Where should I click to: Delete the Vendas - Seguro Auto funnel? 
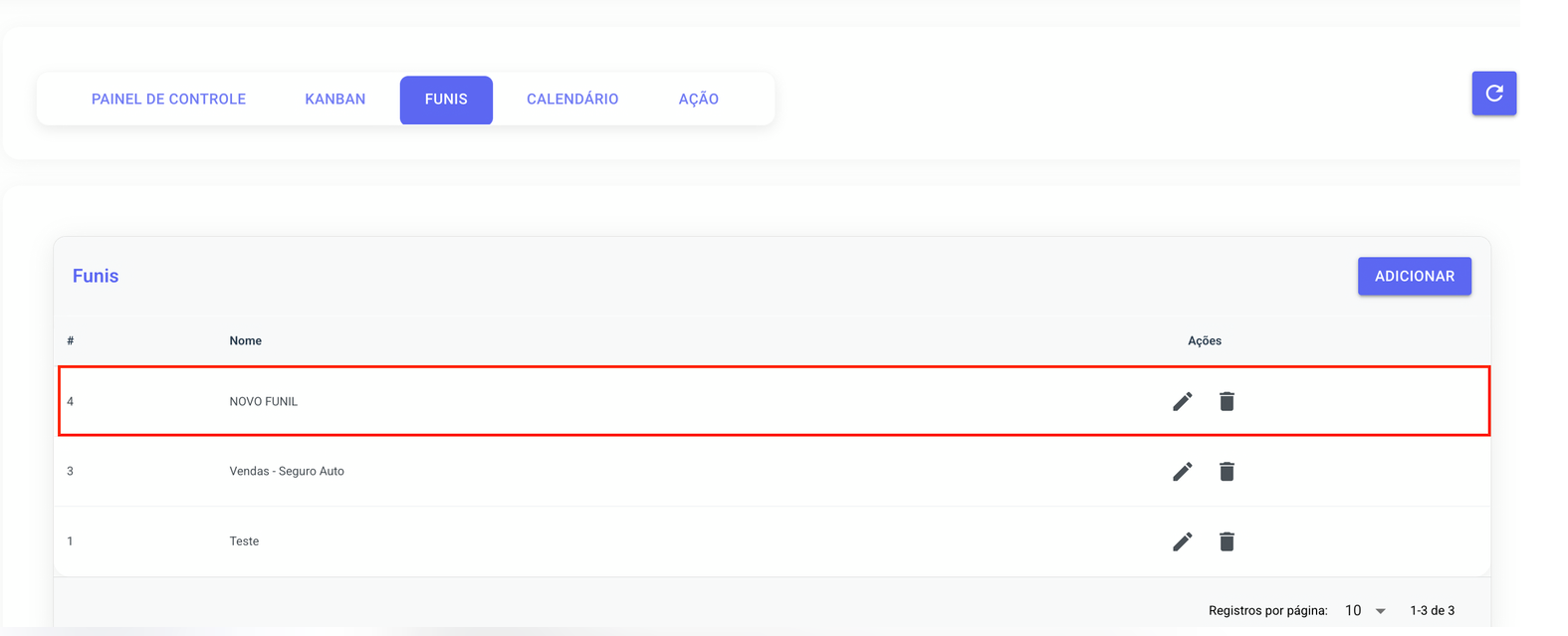tap(1227, 472)
